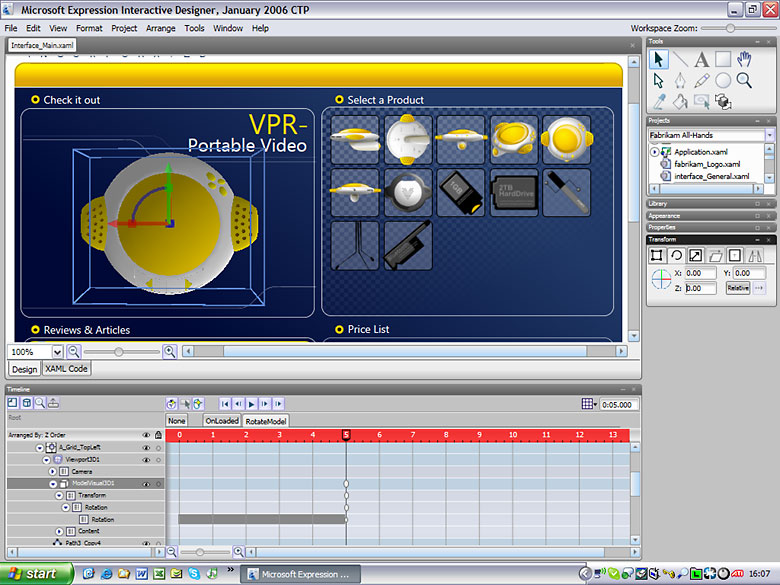Choose the Eyedropper tool
The height and width of the screenshot is (585, 780).
(x=659, y=101)
